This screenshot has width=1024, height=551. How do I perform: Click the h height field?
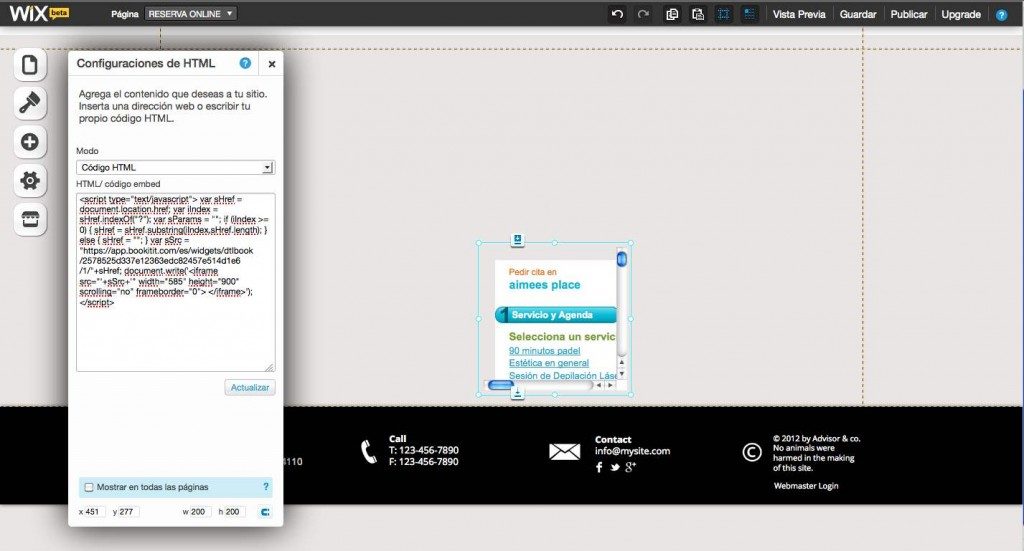pos(234,512)
